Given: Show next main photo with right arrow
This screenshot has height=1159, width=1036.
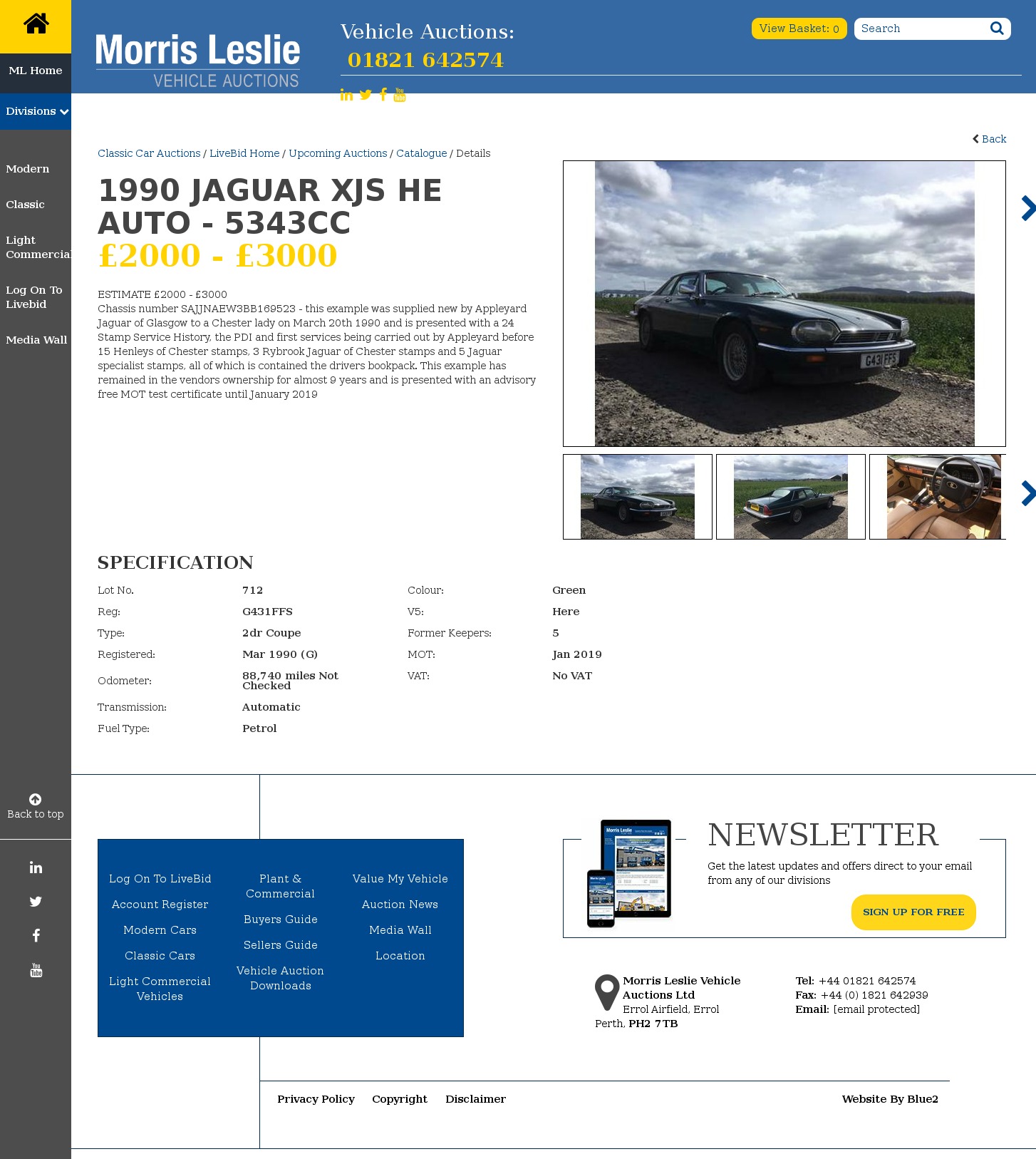Looking at the screenshot, I should point(1027,208).
